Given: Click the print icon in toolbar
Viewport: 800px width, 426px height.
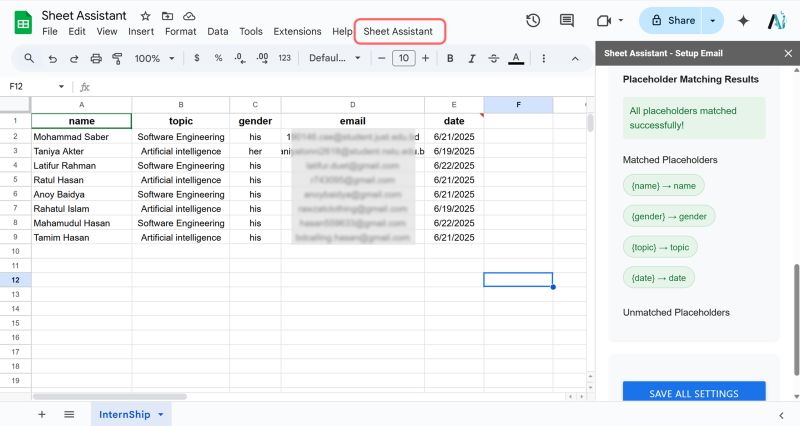Looking at the screenshot, I should (96, 59).
